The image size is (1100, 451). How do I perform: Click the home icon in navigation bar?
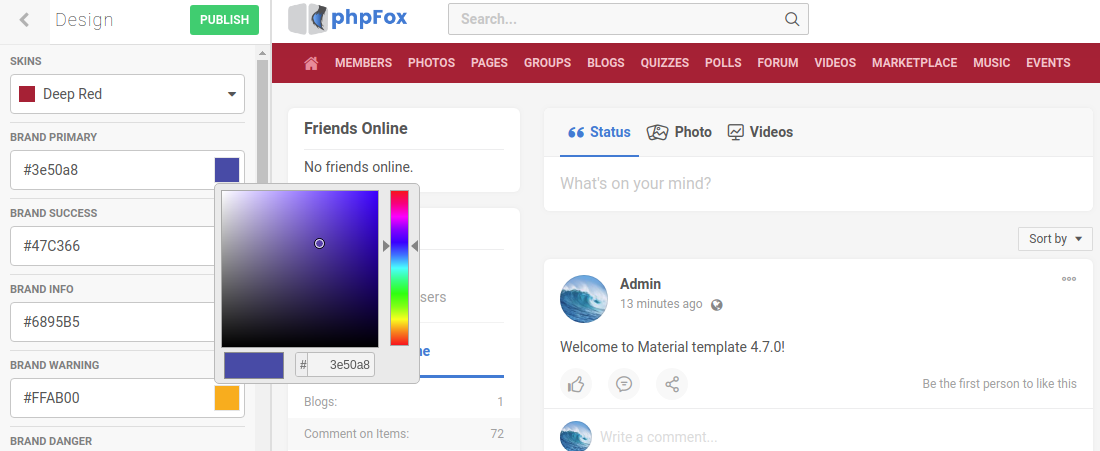[311, 63]
